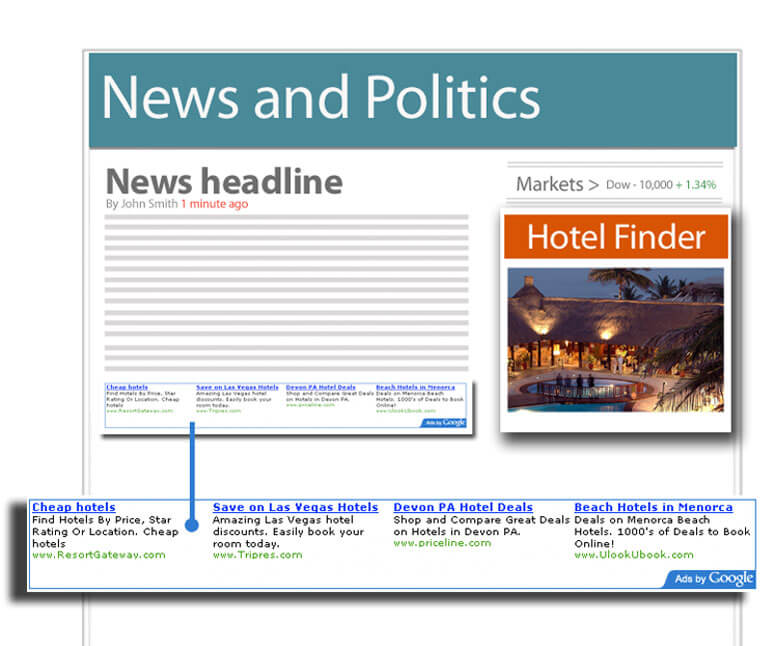Image resolution: width=768 pixels, height=646 pixels.
Task: Open the Save on Las Vegas Hotels link
Action: tap(295, 507)
